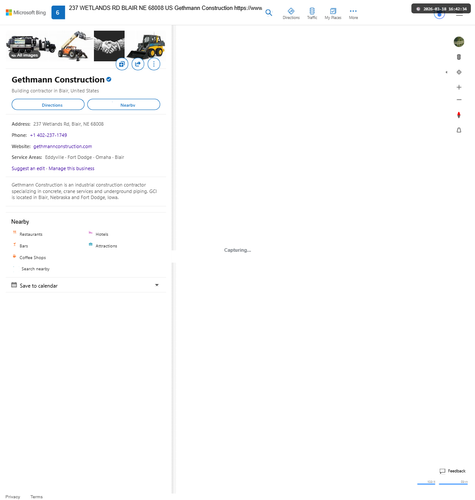Click the Streetside icon below the compass
The width and height of the screenshot is (475, 500).
pyautogui.click(x=459, y=130)
